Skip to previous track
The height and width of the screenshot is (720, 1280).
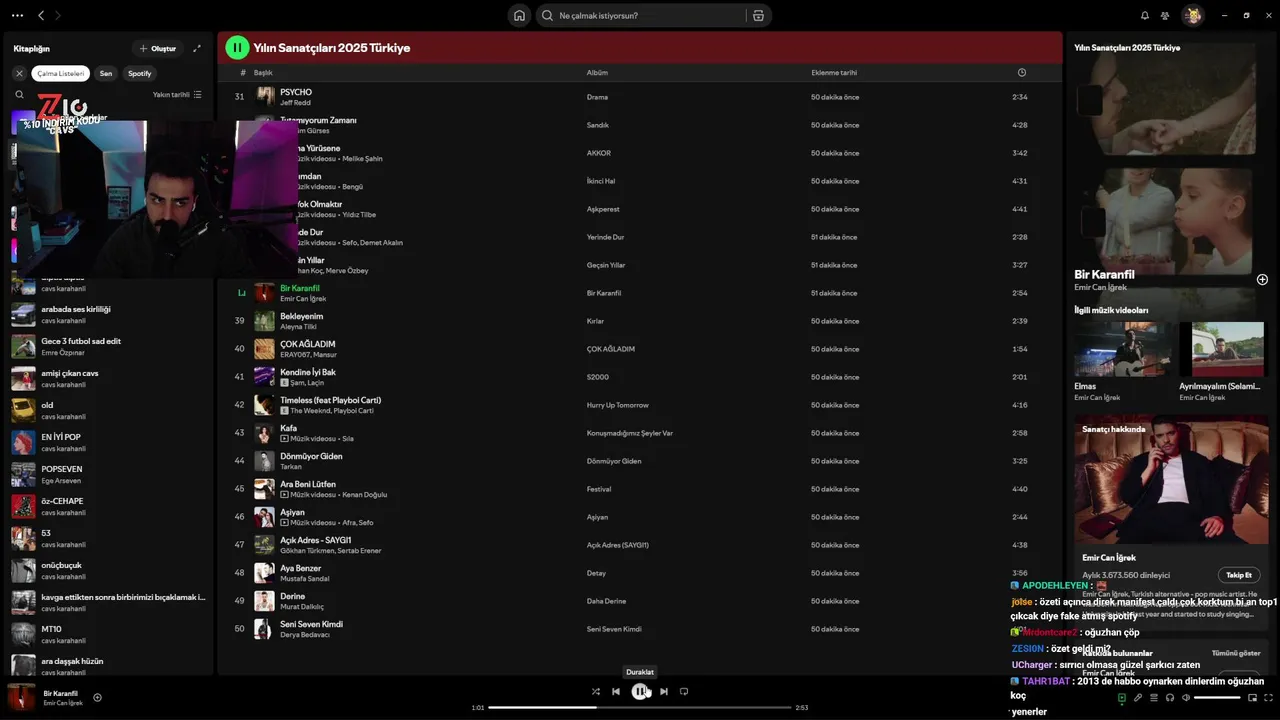tap(616, 691)
